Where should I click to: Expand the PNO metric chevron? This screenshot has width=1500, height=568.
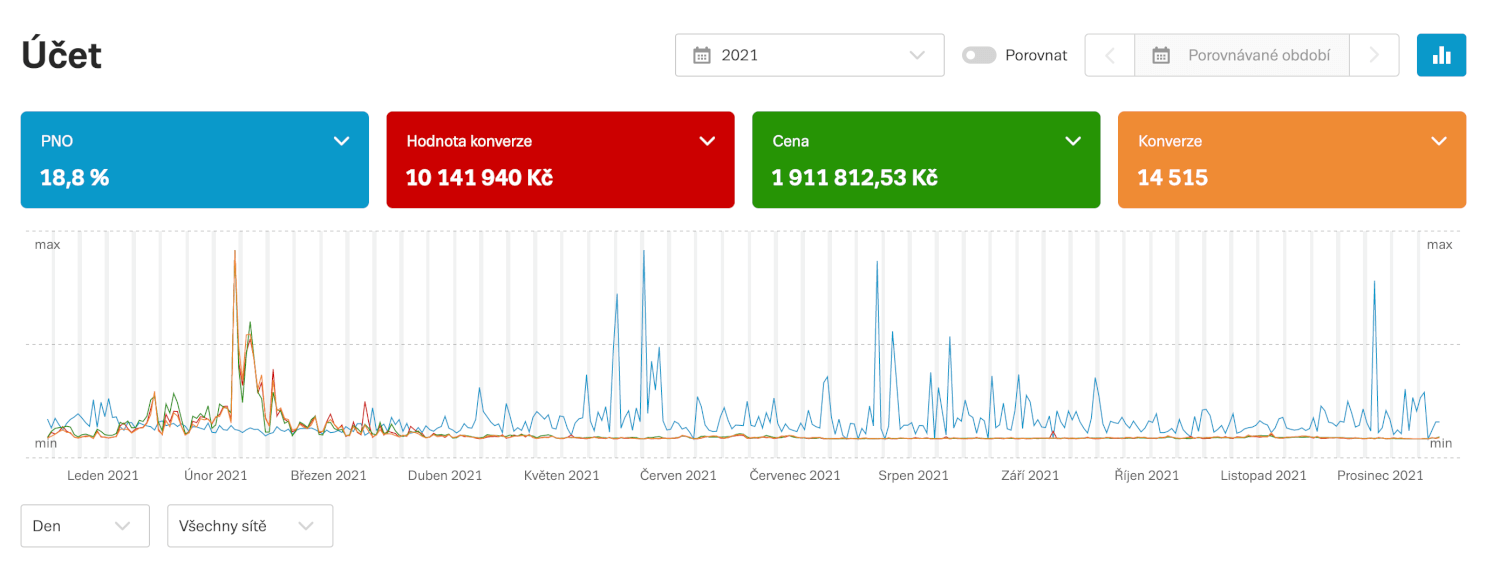point(342,141)
